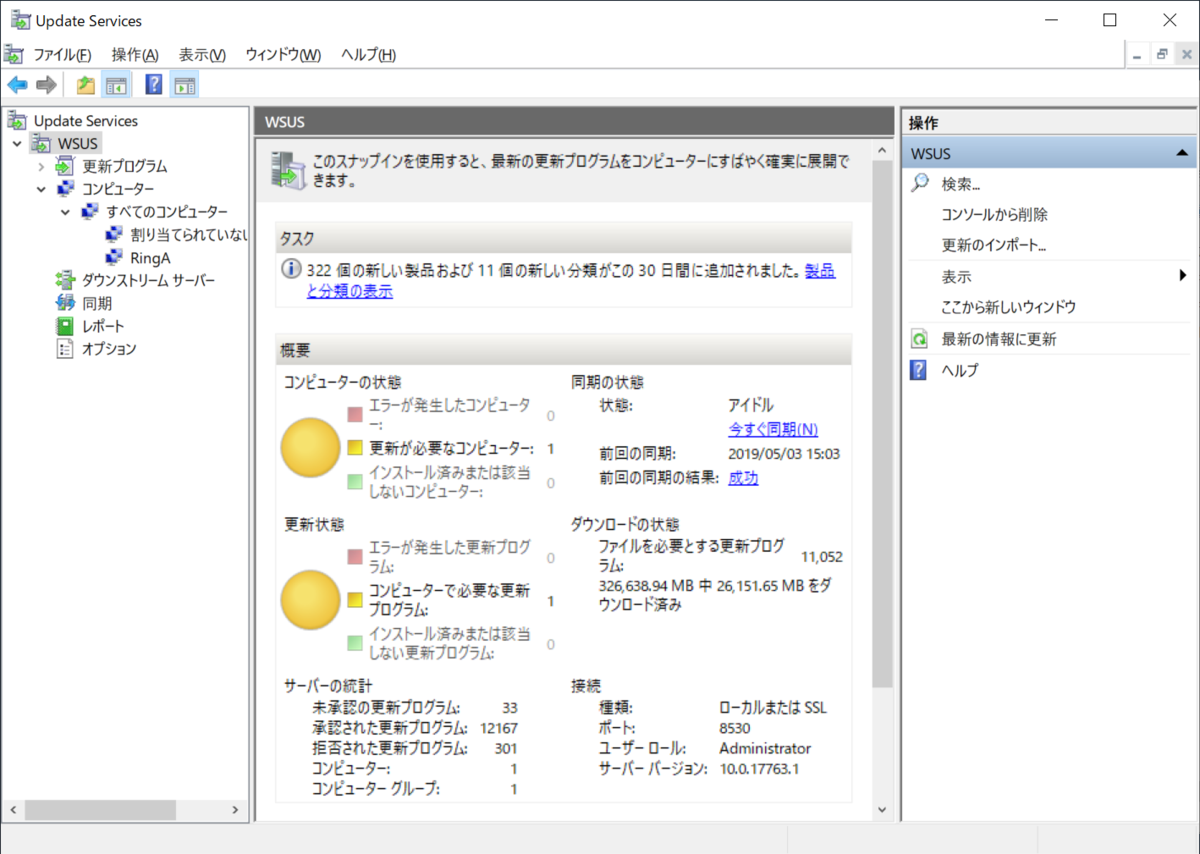Toggle the action pane toolbar icon
Viewport: 1200px width, 854px height.
[184, 85]
